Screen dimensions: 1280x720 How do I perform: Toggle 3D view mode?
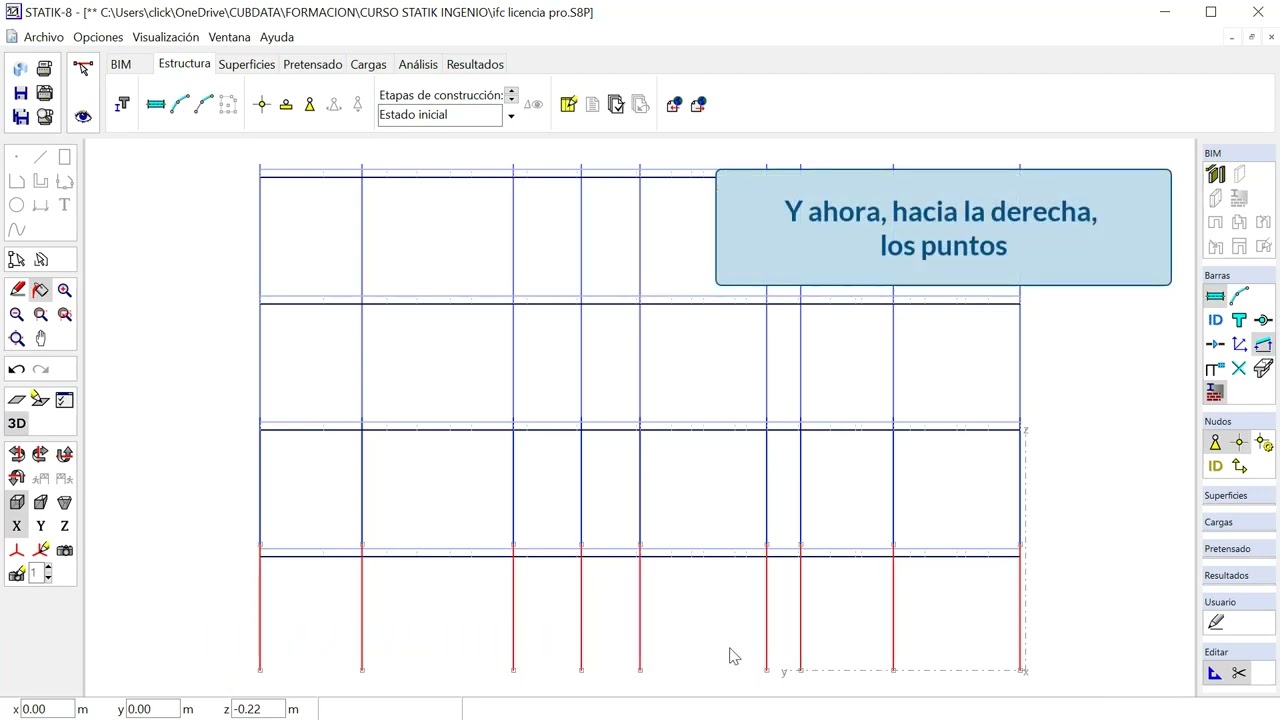point(17,423)
